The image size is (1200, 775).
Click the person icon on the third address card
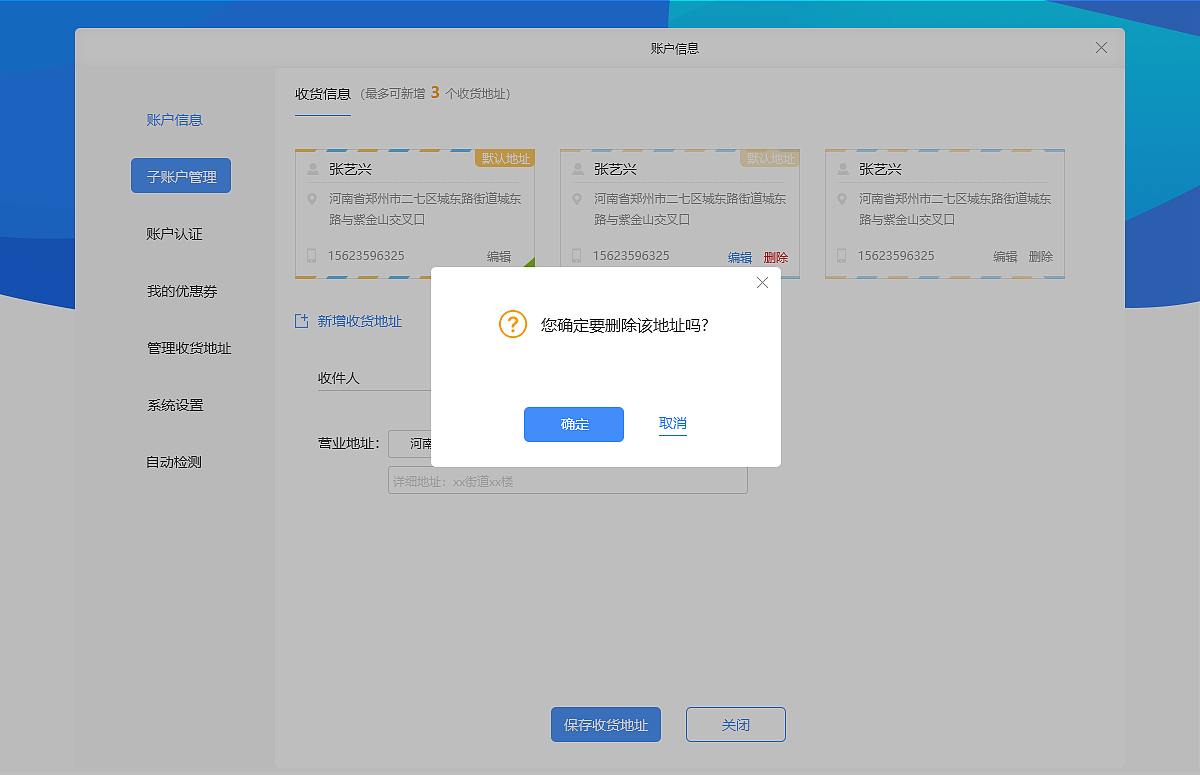pyautogui.click(x=841, y=168)
